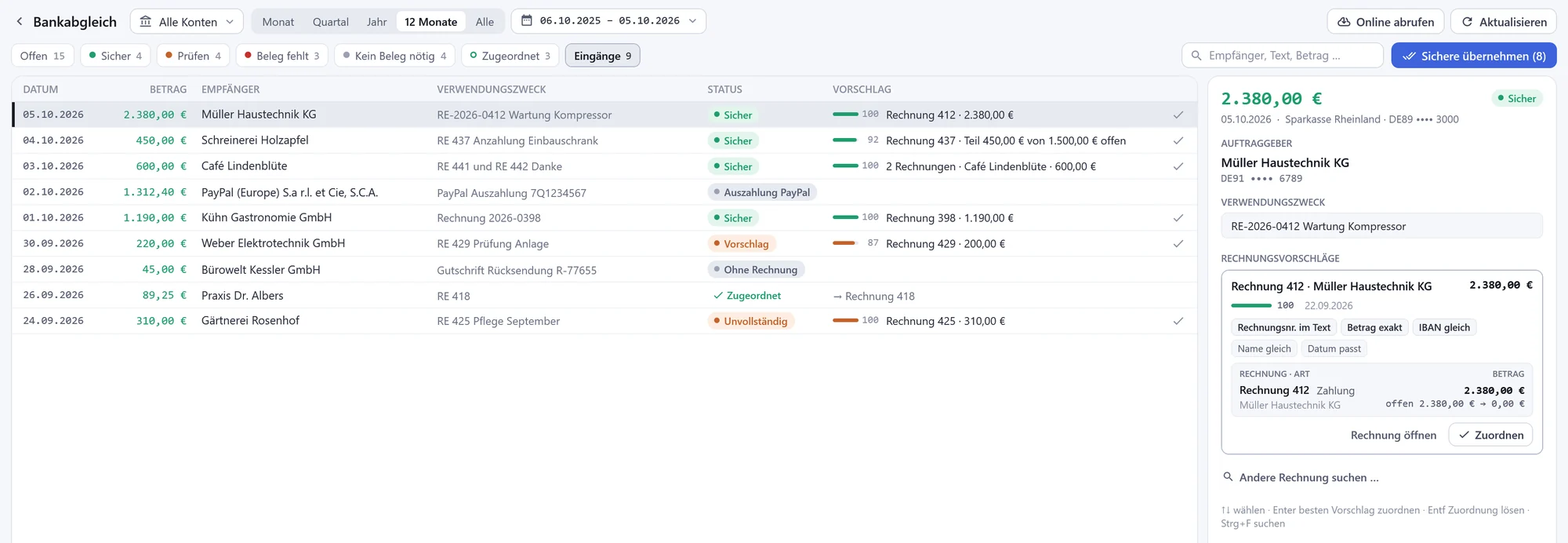
Task: Switch the period to Quartal
Action: tap(331, 22)
